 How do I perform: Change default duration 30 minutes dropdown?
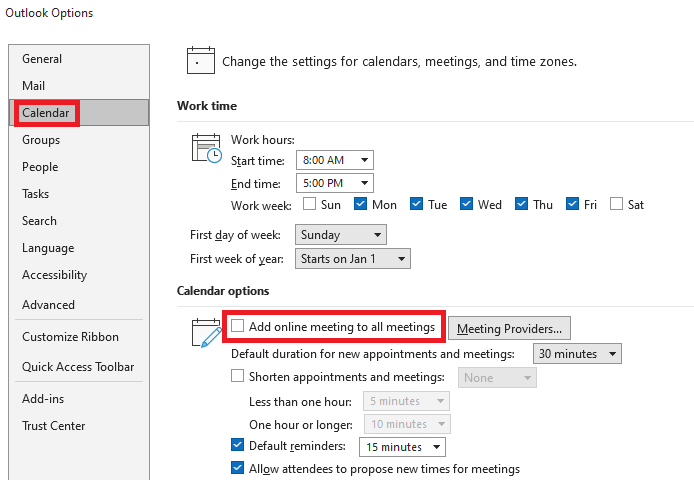577,354
